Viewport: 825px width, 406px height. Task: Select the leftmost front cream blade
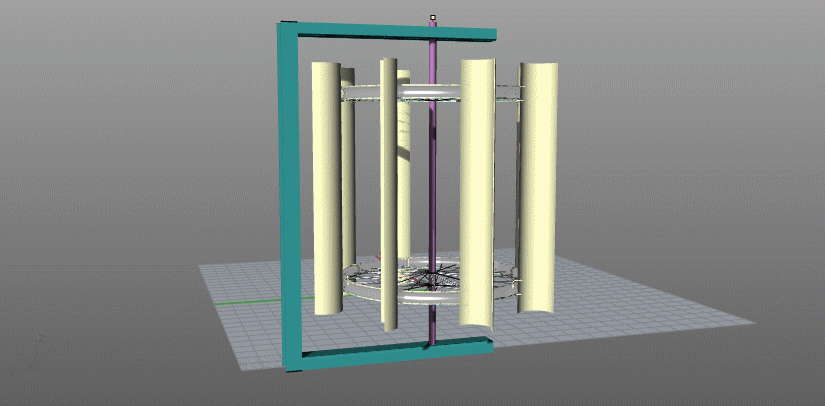tap(327, 189)
